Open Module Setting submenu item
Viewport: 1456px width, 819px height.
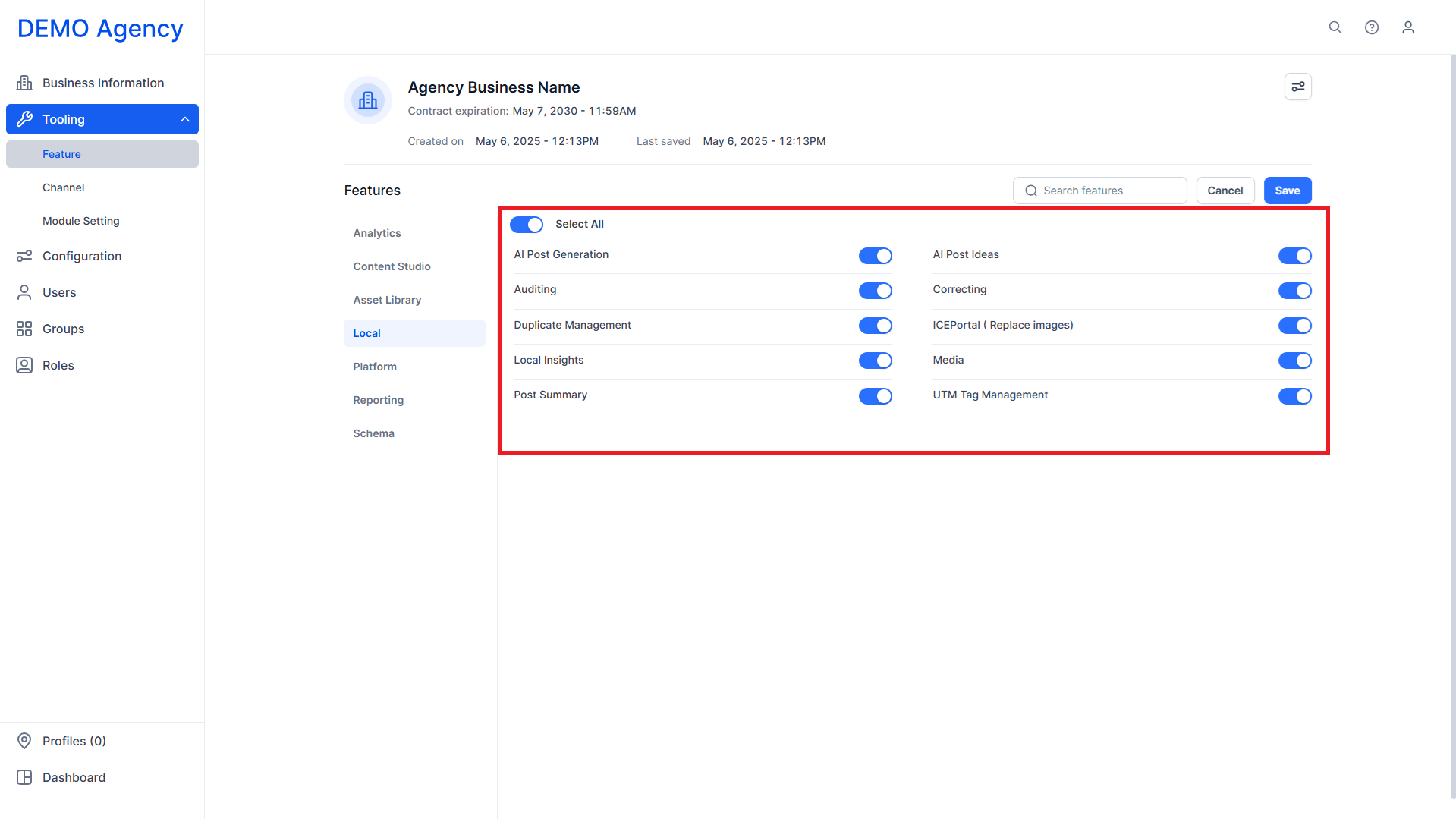[102, 221]
